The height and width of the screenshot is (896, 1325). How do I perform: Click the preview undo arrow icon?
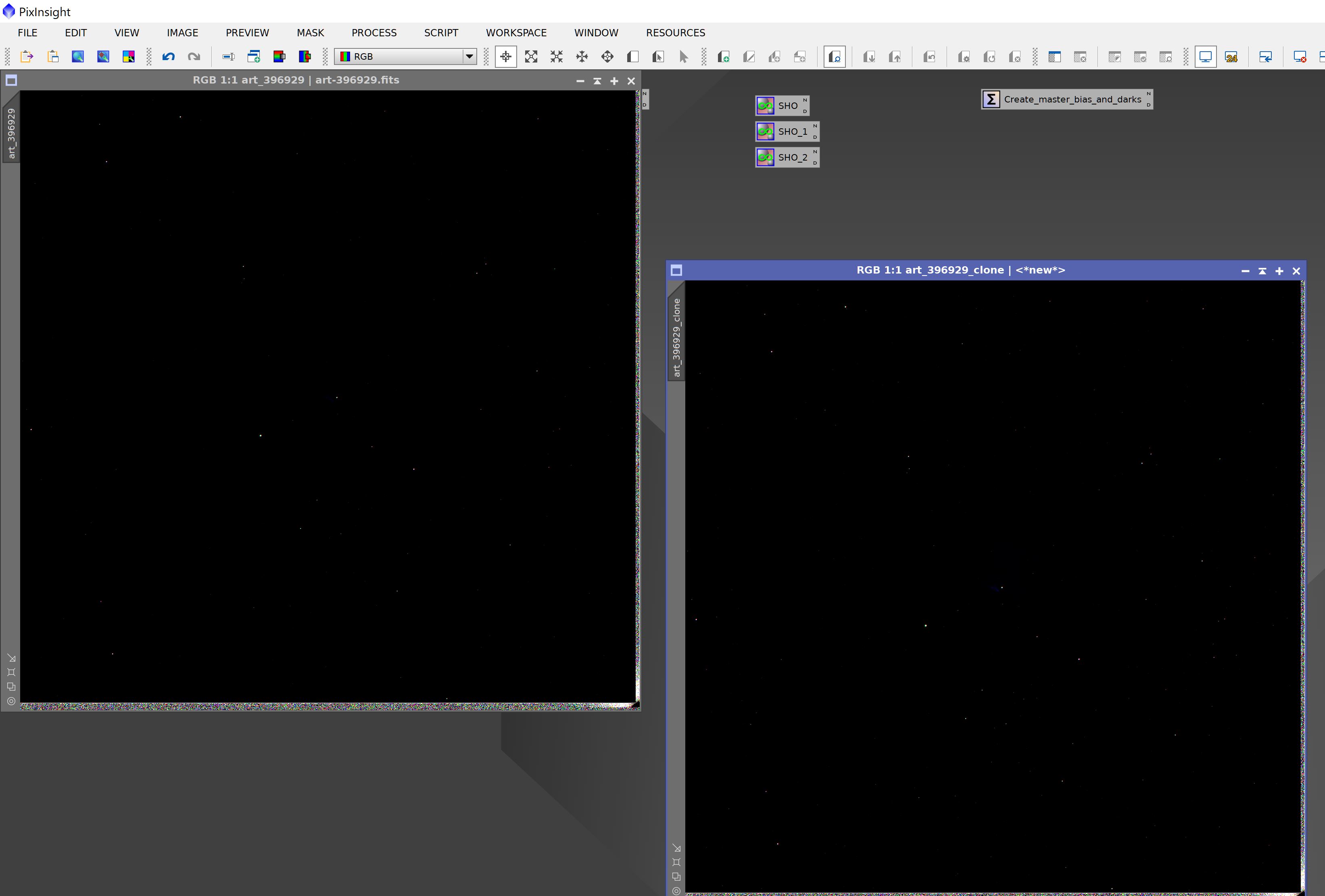[929, 56]
